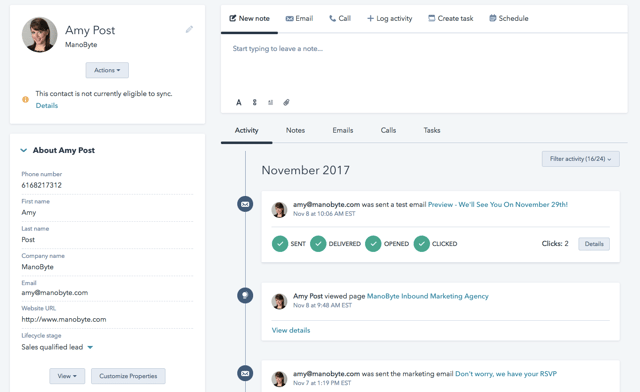Select the Schedule tab

point(509,18)
